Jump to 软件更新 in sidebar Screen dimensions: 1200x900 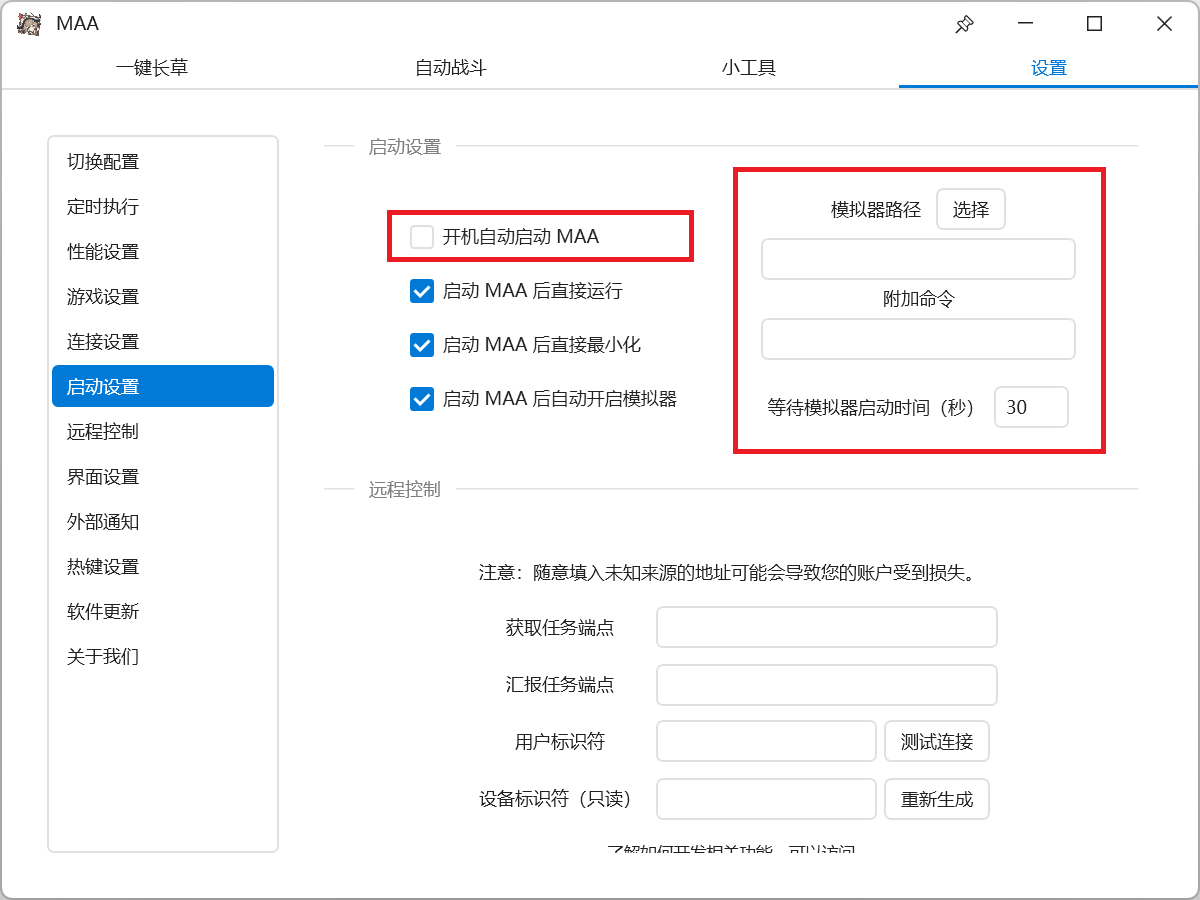coord(103,612)
